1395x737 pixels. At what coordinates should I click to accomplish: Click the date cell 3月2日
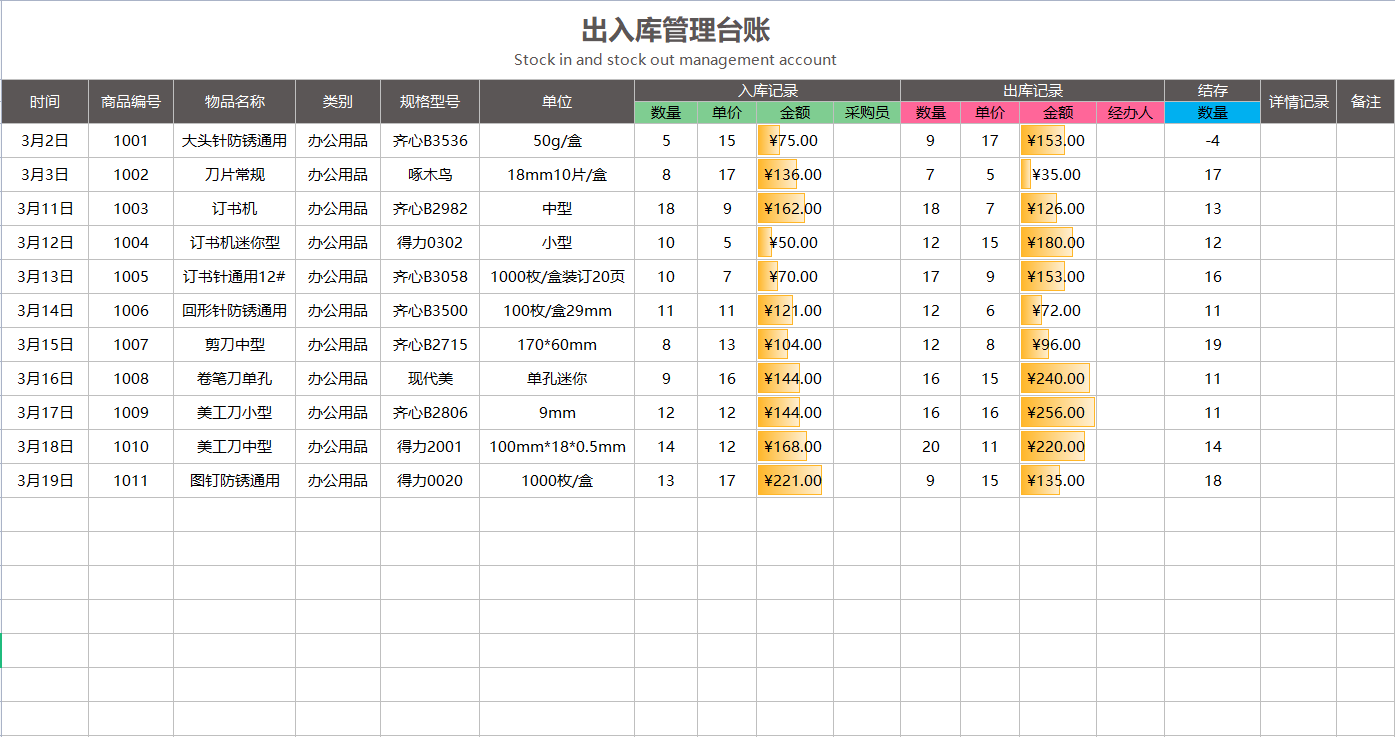click(x=45, y=140)
